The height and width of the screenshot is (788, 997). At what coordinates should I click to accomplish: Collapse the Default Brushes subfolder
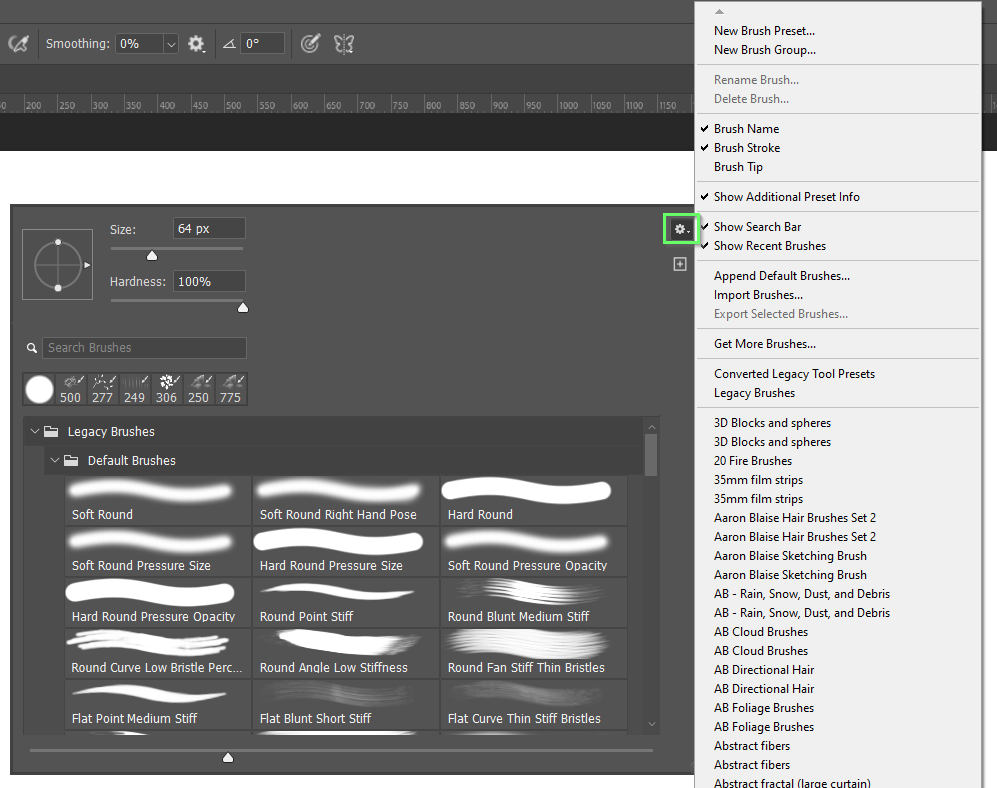pyautogui.click(x=55, y=461)
